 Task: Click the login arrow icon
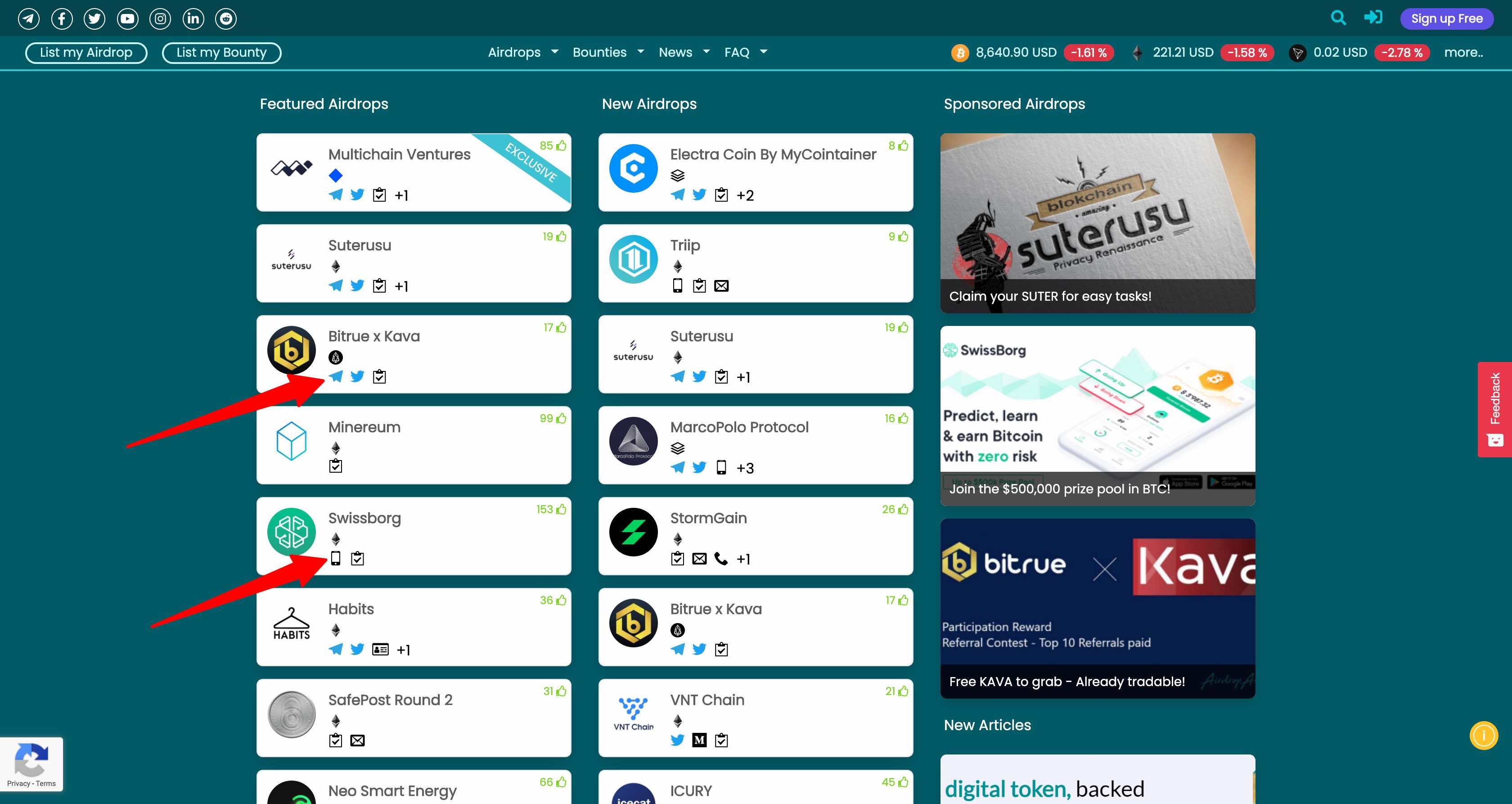(x=1373, y=18)
